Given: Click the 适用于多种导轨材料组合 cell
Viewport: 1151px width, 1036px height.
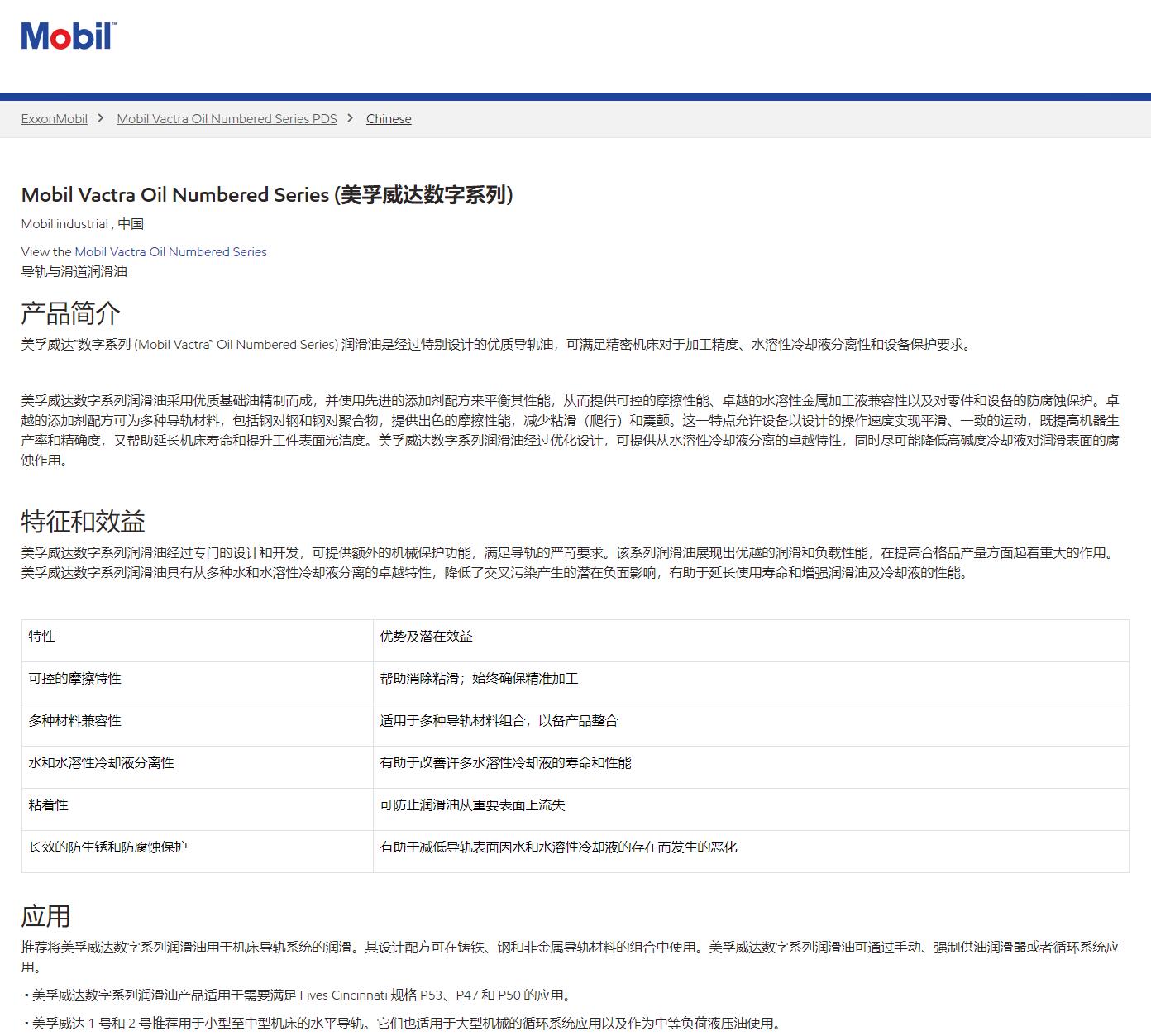Looking at the screenshot, I should click(x=751, y=725).
